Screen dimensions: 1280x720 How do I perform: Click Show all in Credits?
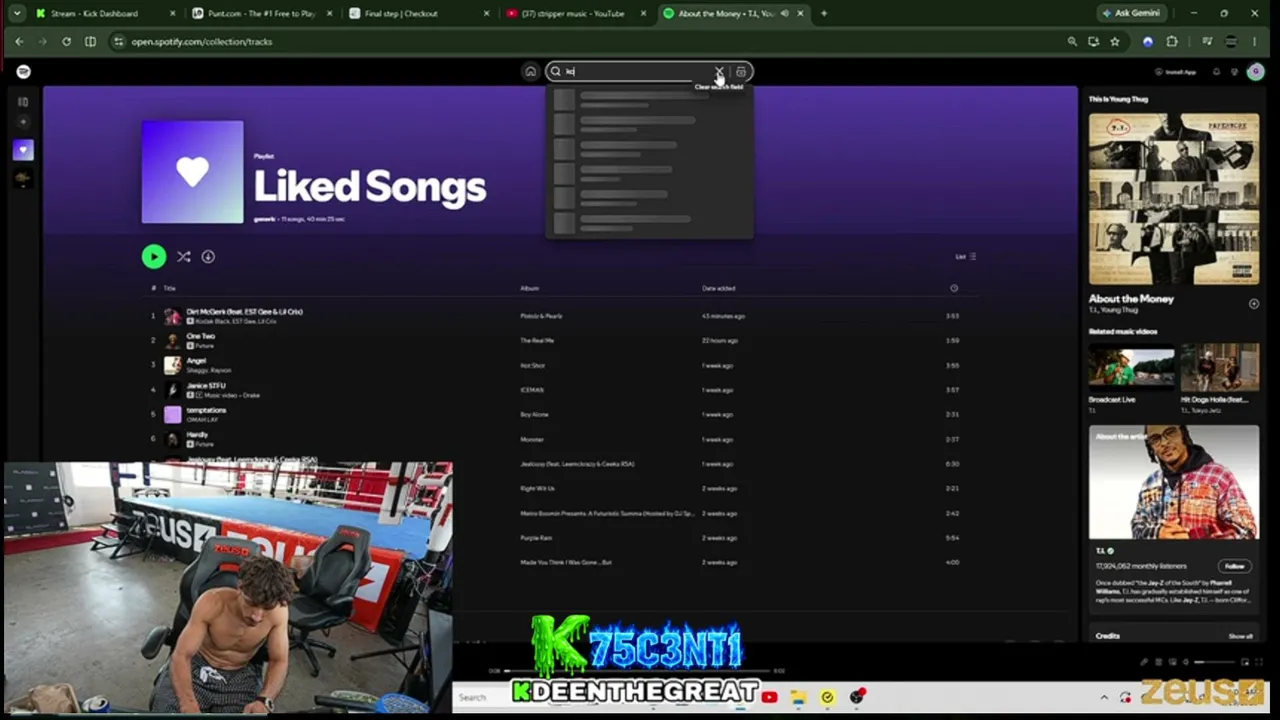[1241, 637]
